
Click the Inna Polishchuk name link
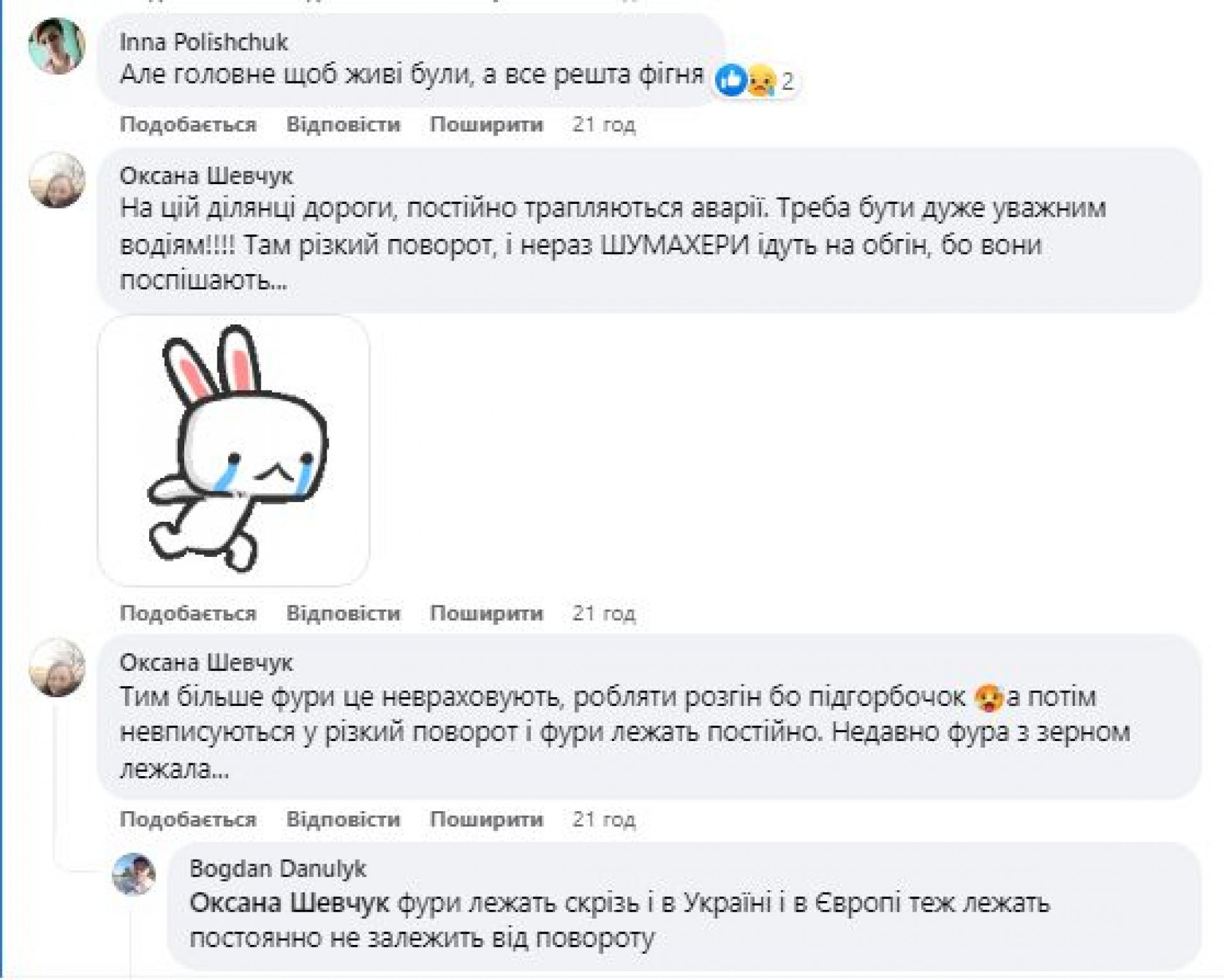204,42
